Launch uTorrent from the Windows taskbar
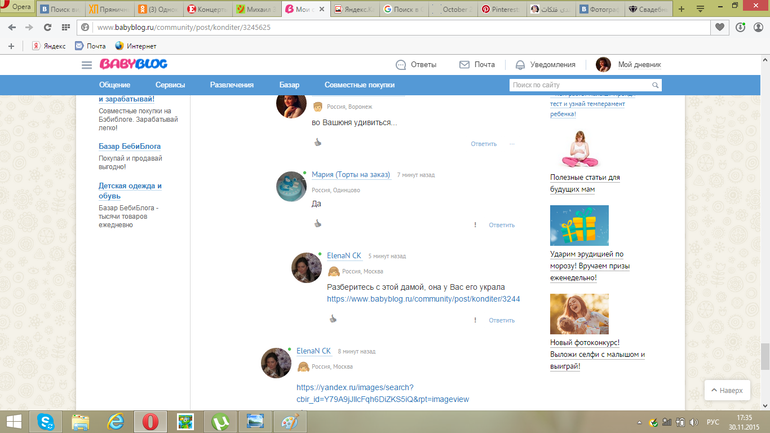This screenshot has width=770, height=433. (220, 421)
